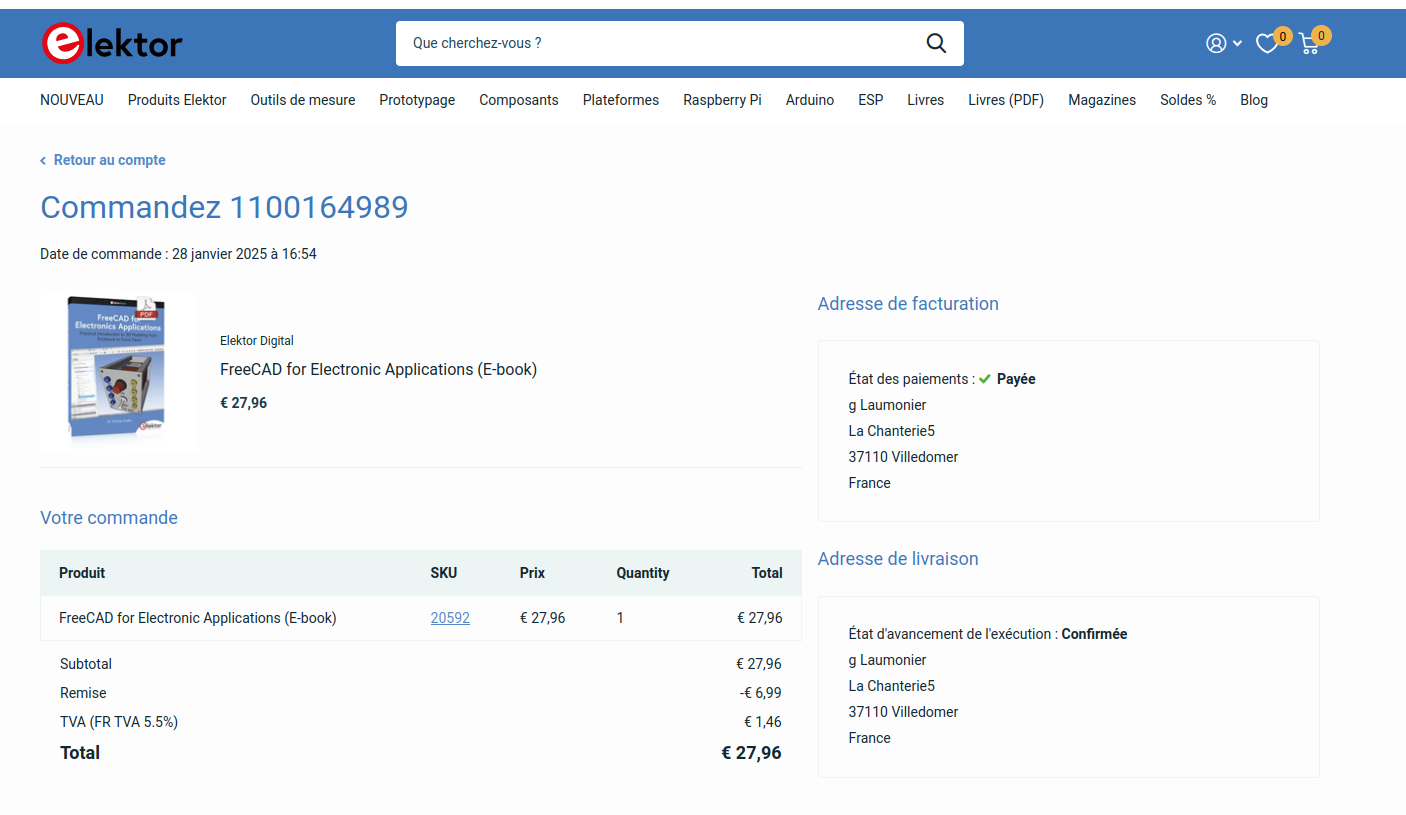This screenshot has width=1406, height=815.
Task: Open the Blog menu item
Action: point(1254,100)
